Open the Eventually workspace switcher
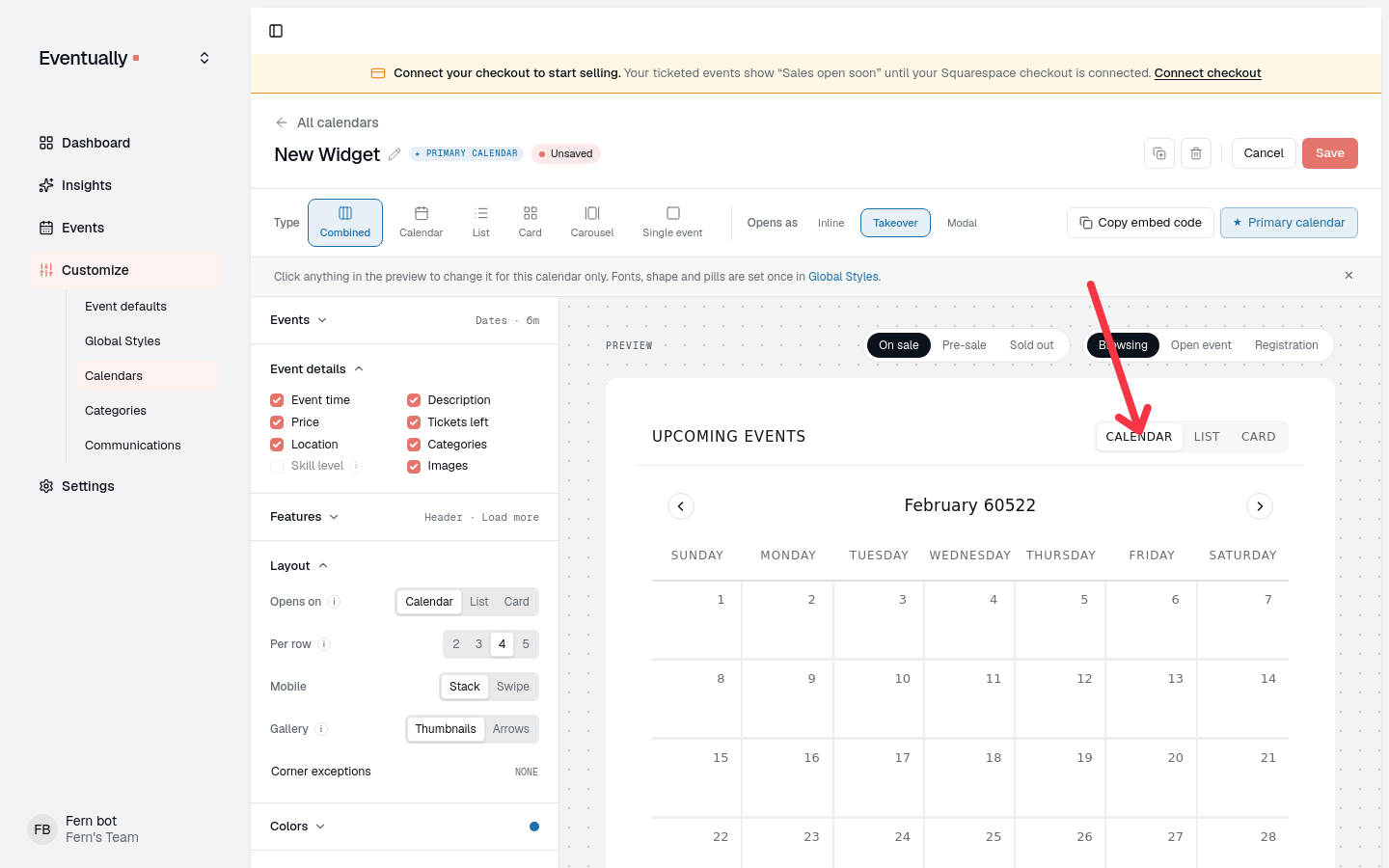This screenshot has height=868, width=1389. [204, 58]
